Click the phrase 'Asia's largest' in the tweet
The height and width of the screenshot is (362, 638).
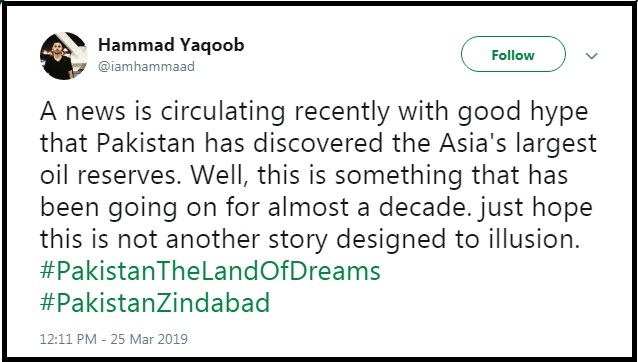[x=518, y=144]
